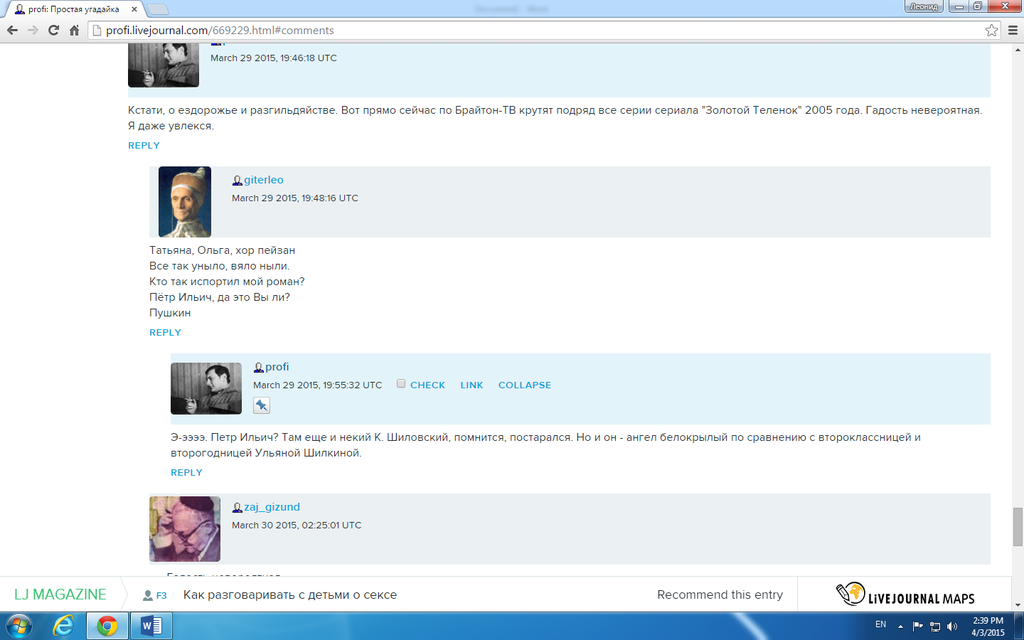Click the LINK permalink of profi comment

coord(472,385)
